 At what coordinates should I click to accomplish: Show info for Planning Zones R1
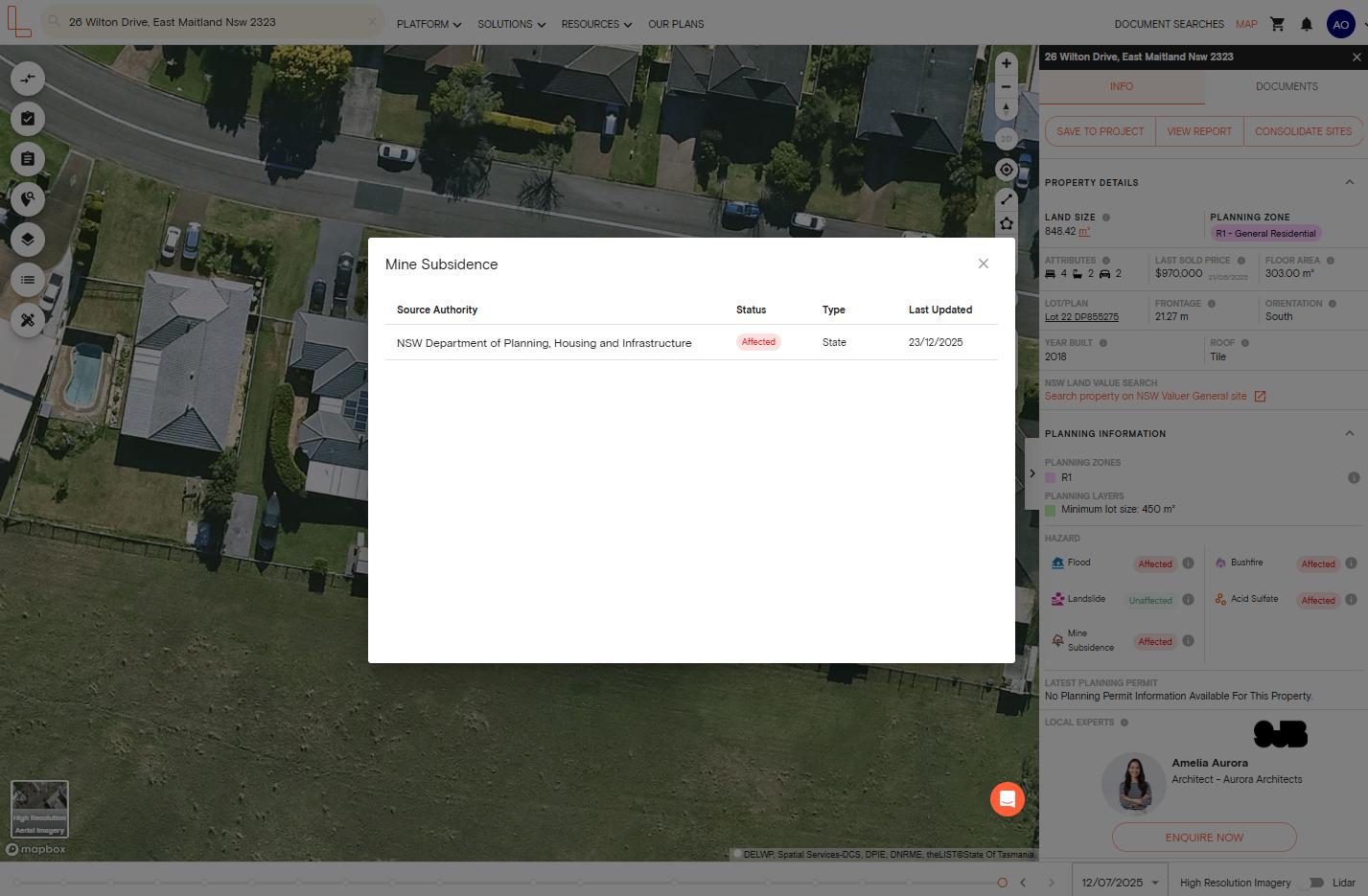(x=1354, y=477)
